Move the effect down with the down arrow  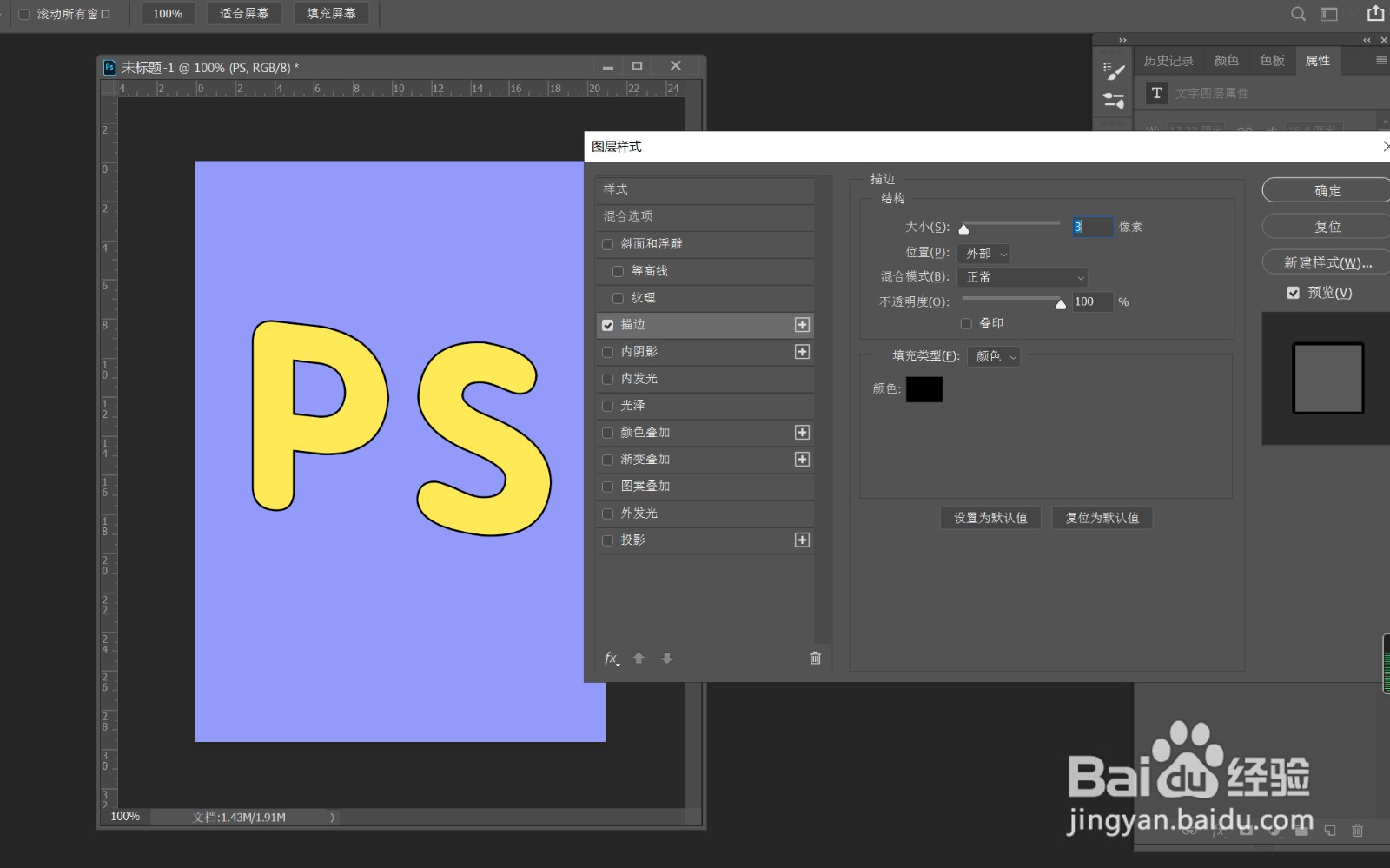click(x=666, y=659)
